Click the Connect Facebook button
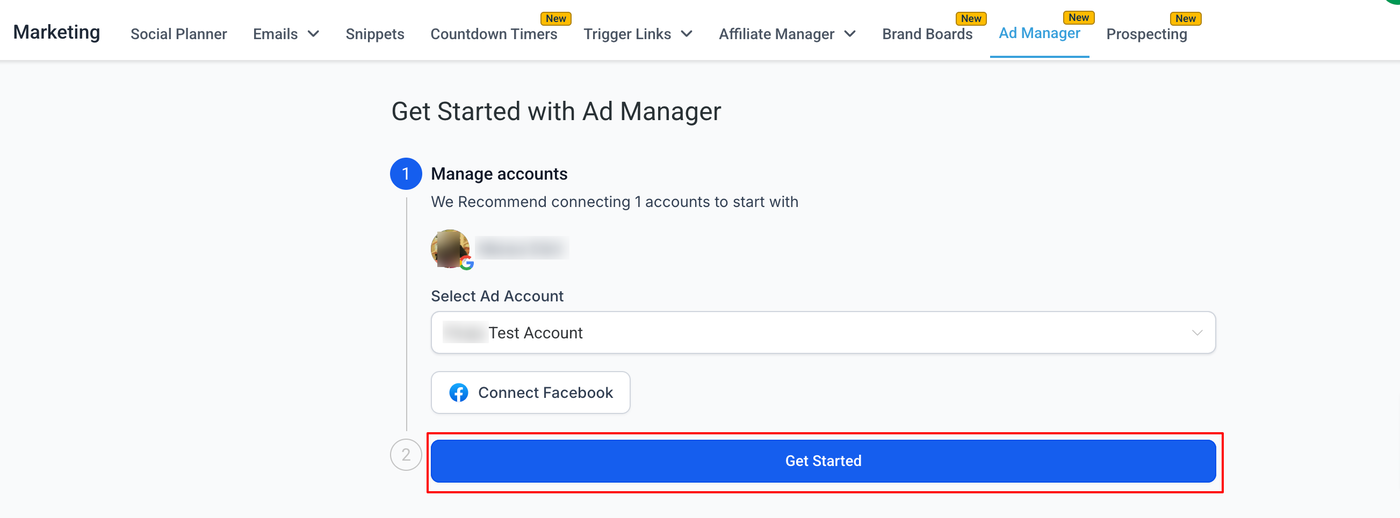This screenshot has width=1400, height=518. pos(531,393)
